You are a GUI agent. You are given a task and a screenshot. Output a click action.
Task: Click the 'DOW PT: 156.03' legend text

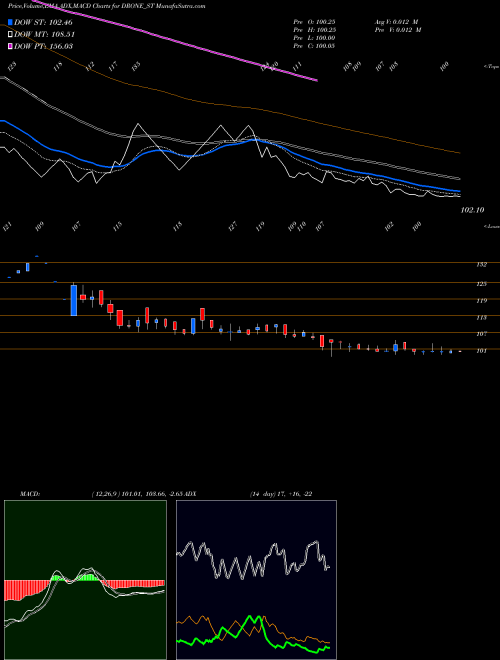tap(44, 46)
